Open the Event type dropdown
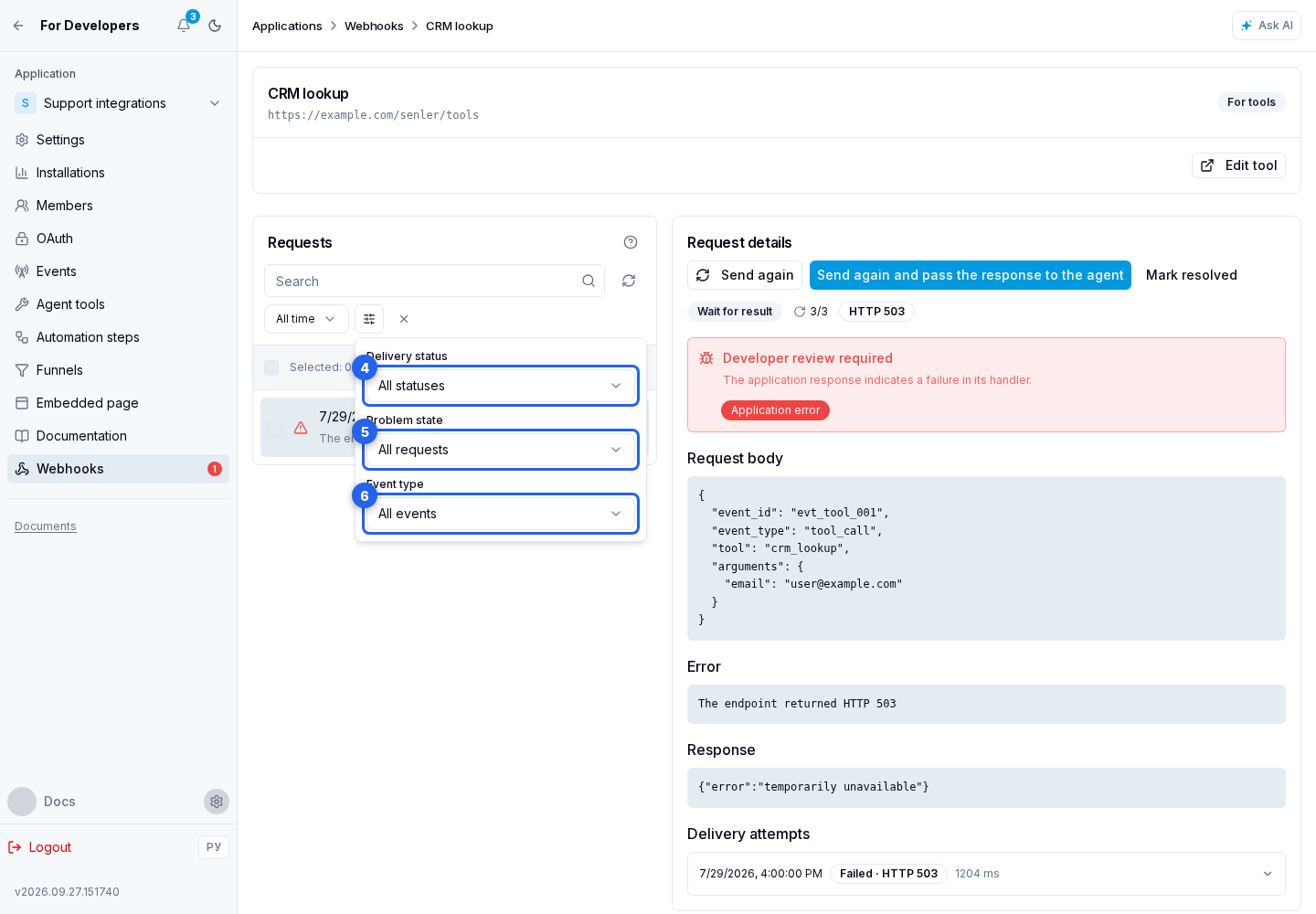This screenshot has width=1316, height=914. click(x=501, y=514)
